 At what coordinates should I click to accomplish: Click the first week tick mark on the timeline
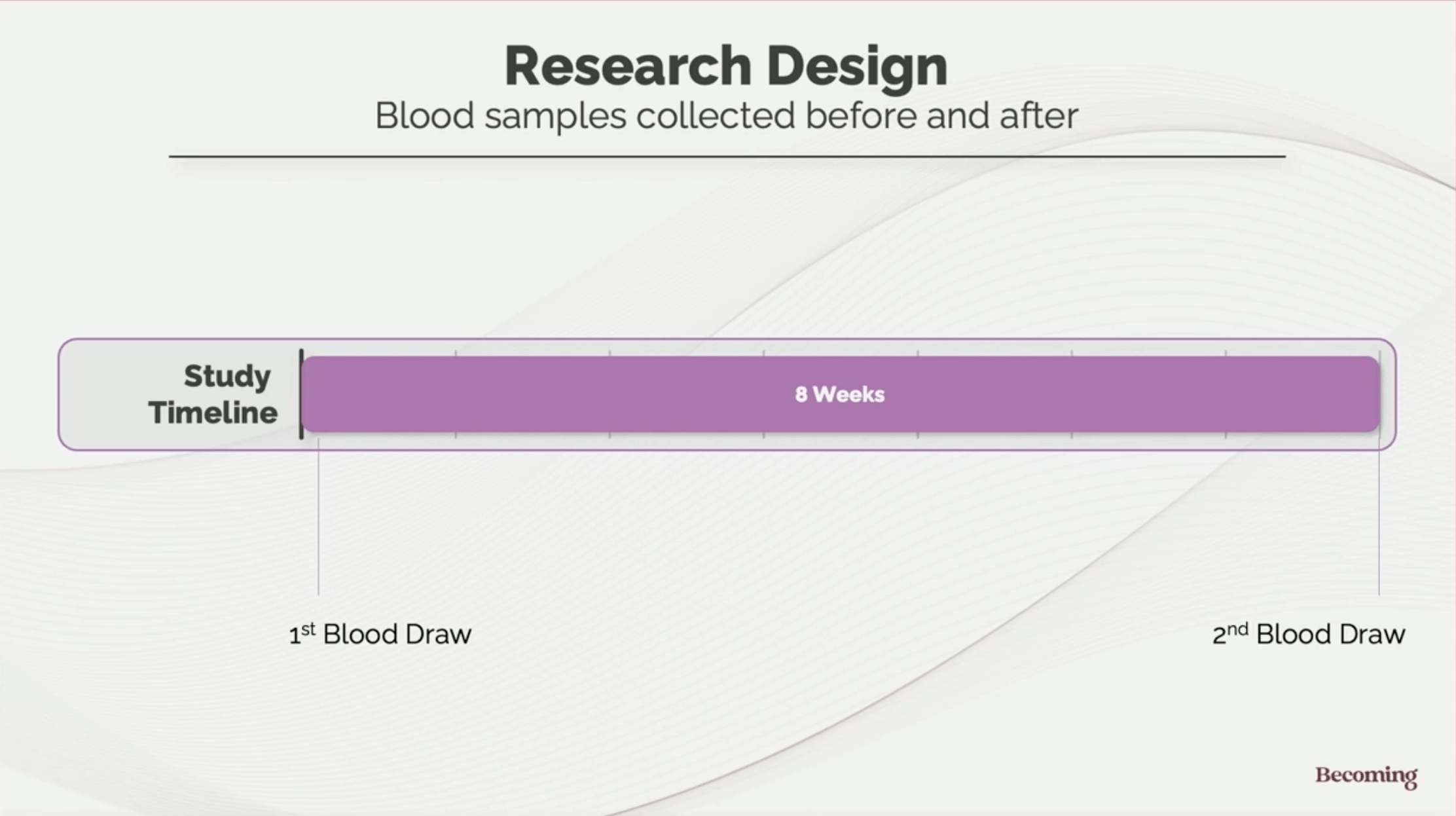click(x=456, y=354)
